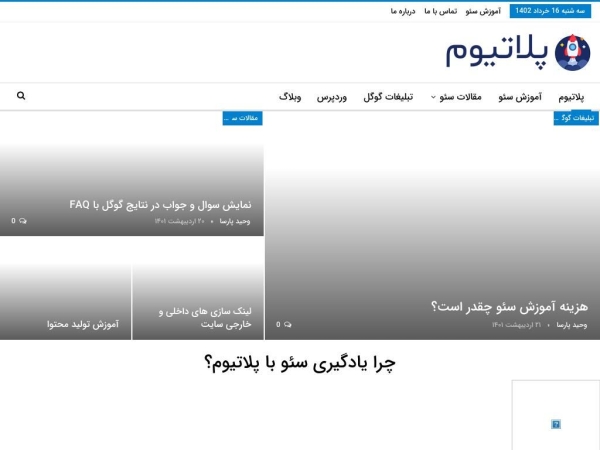Click the Platium rocket logo icon
This screenshot has height=450, width=600.
click(572, 53)
